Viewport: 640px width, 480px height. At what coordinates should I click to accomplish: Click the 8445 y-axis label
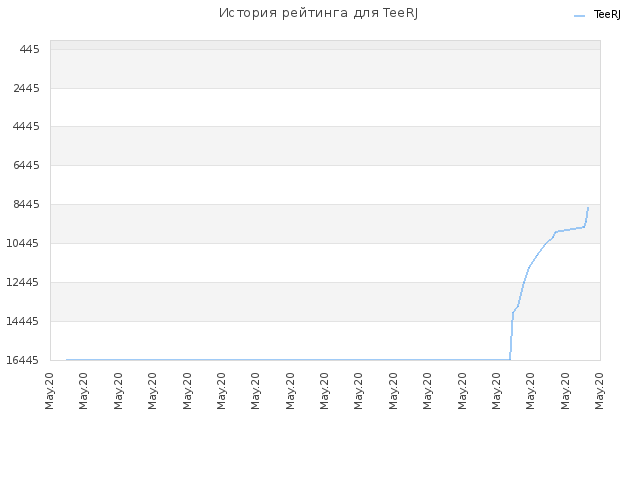tap(27, 204)
